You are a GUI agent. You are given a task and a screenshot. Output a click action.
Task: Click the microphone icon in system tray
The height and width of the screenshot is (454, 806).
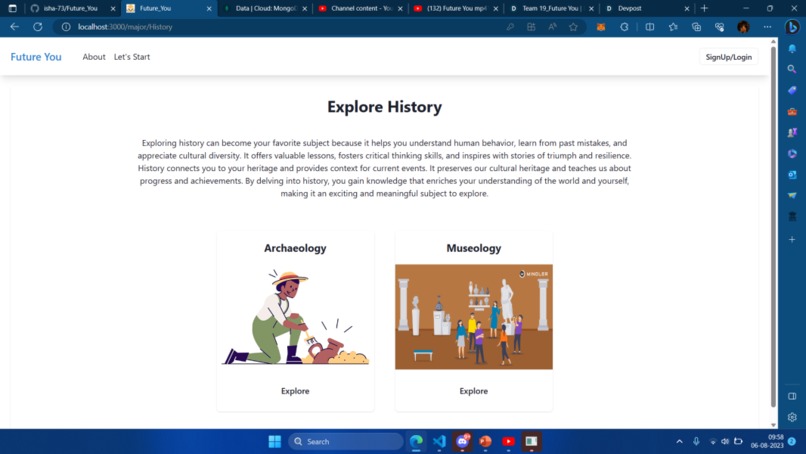[x=696, y=441]
